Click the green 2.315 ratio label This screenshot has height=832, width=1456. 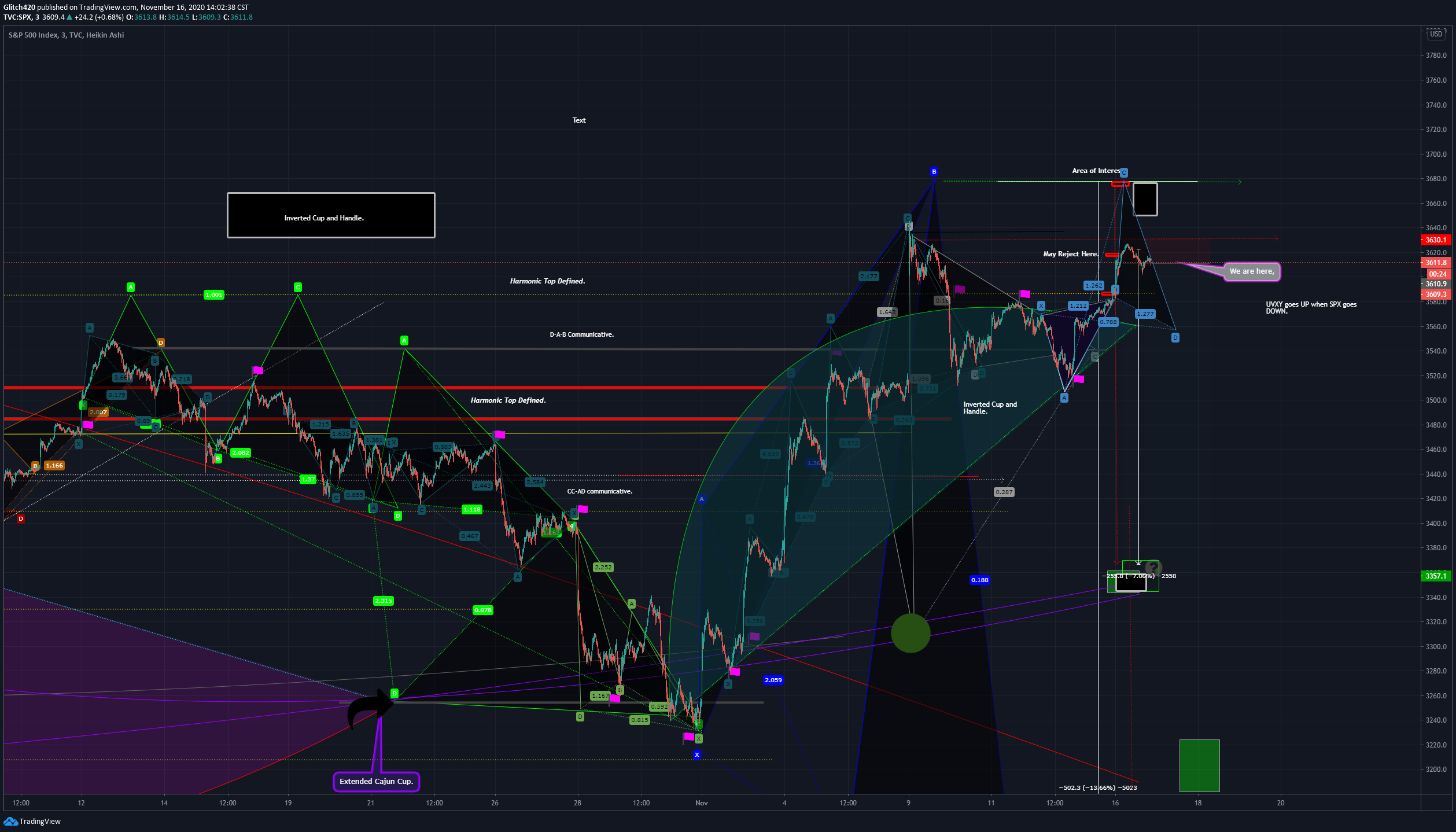pyautogui.click(x=384, y=601)
